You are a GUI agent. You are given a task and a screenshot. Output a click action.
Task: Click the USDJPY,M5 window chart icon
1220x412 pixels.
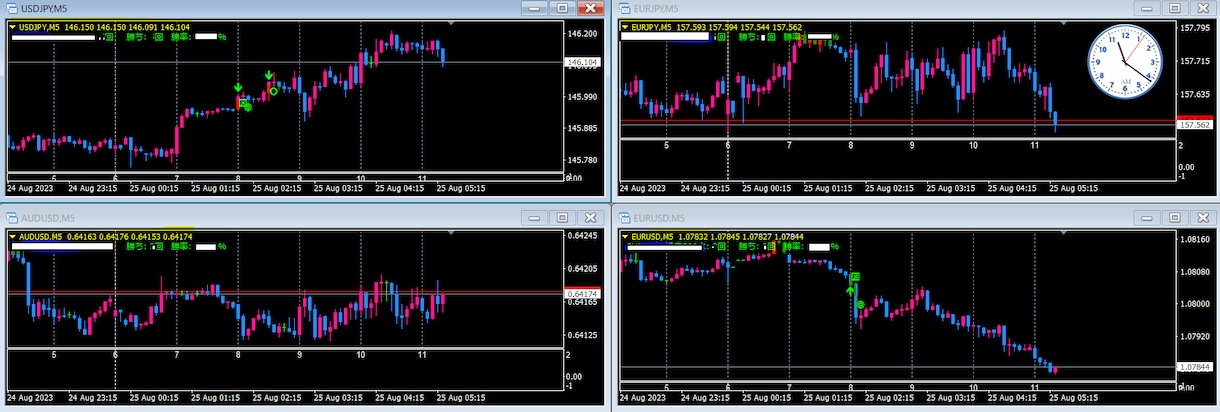coord(10,7)
